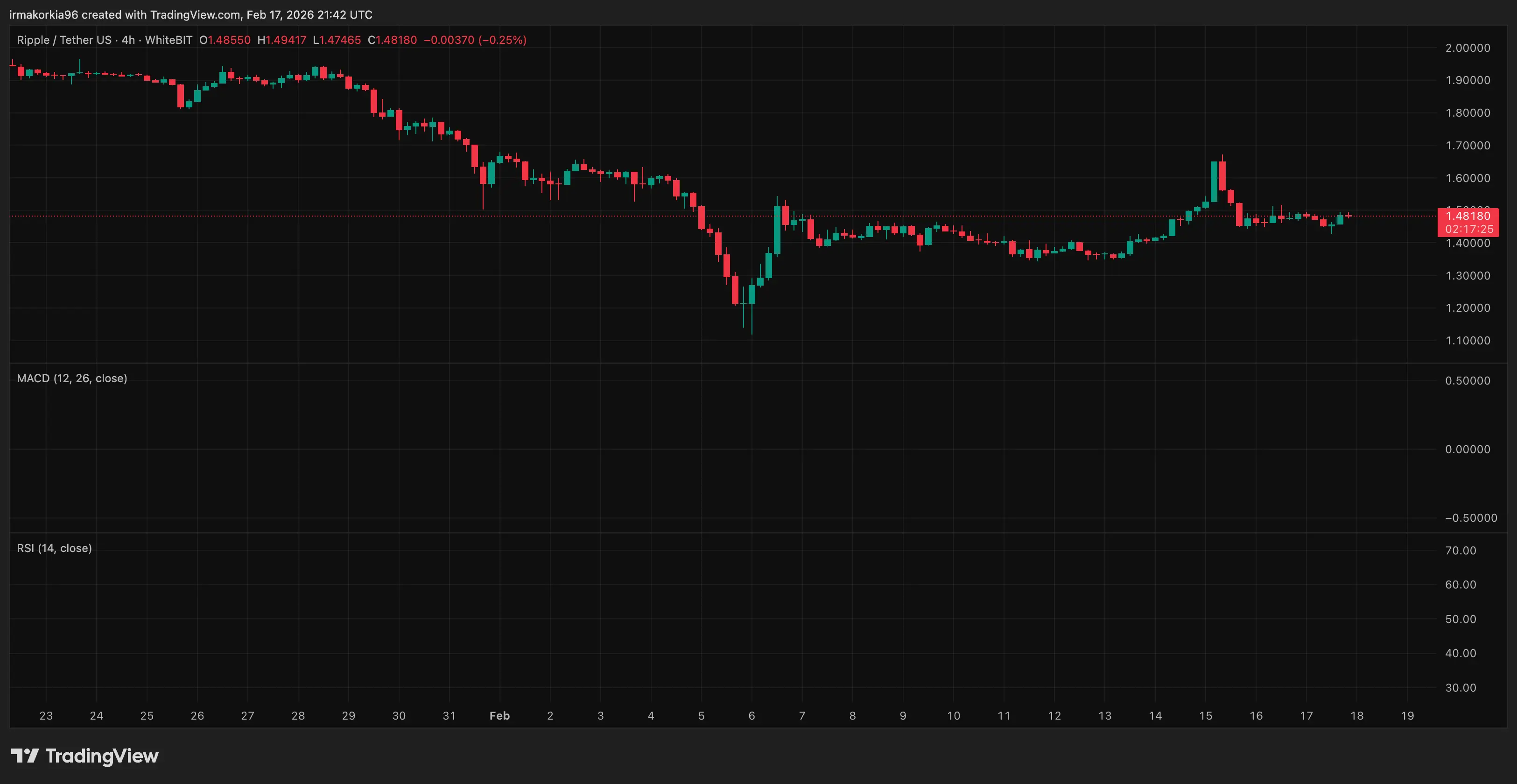Click date 19 on the time axis

tap(1407, 716)
